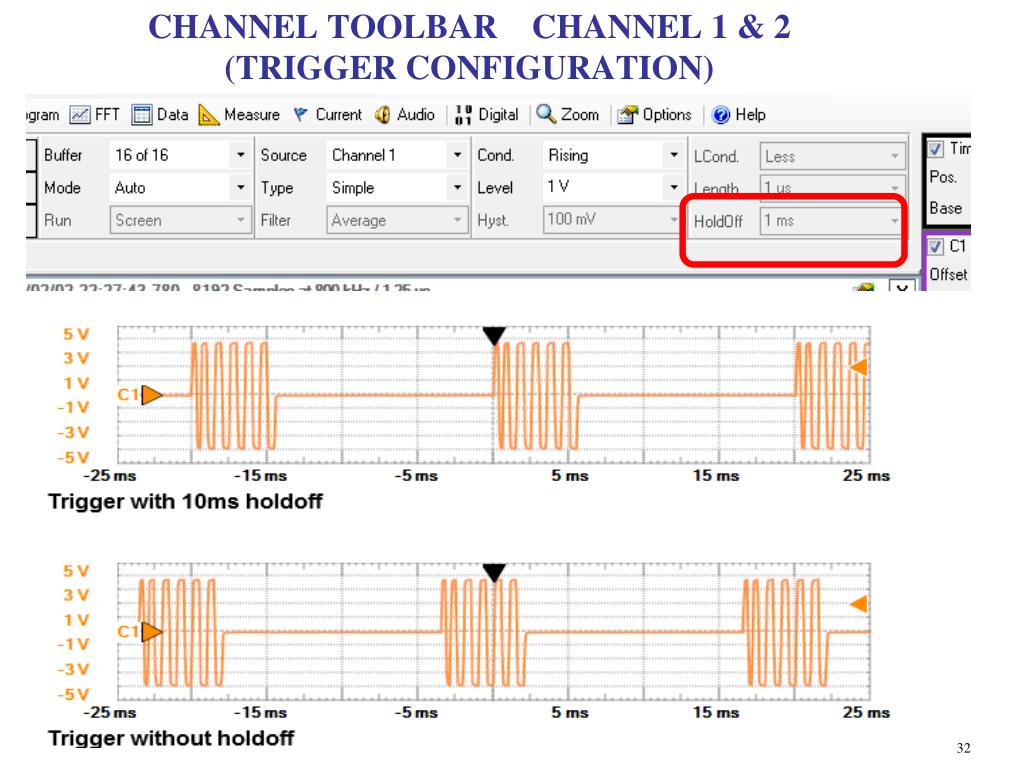The height and width of the screenshot is (768, 1024).
Task: Open the LCond. Less dropdown
Action: 833,156
